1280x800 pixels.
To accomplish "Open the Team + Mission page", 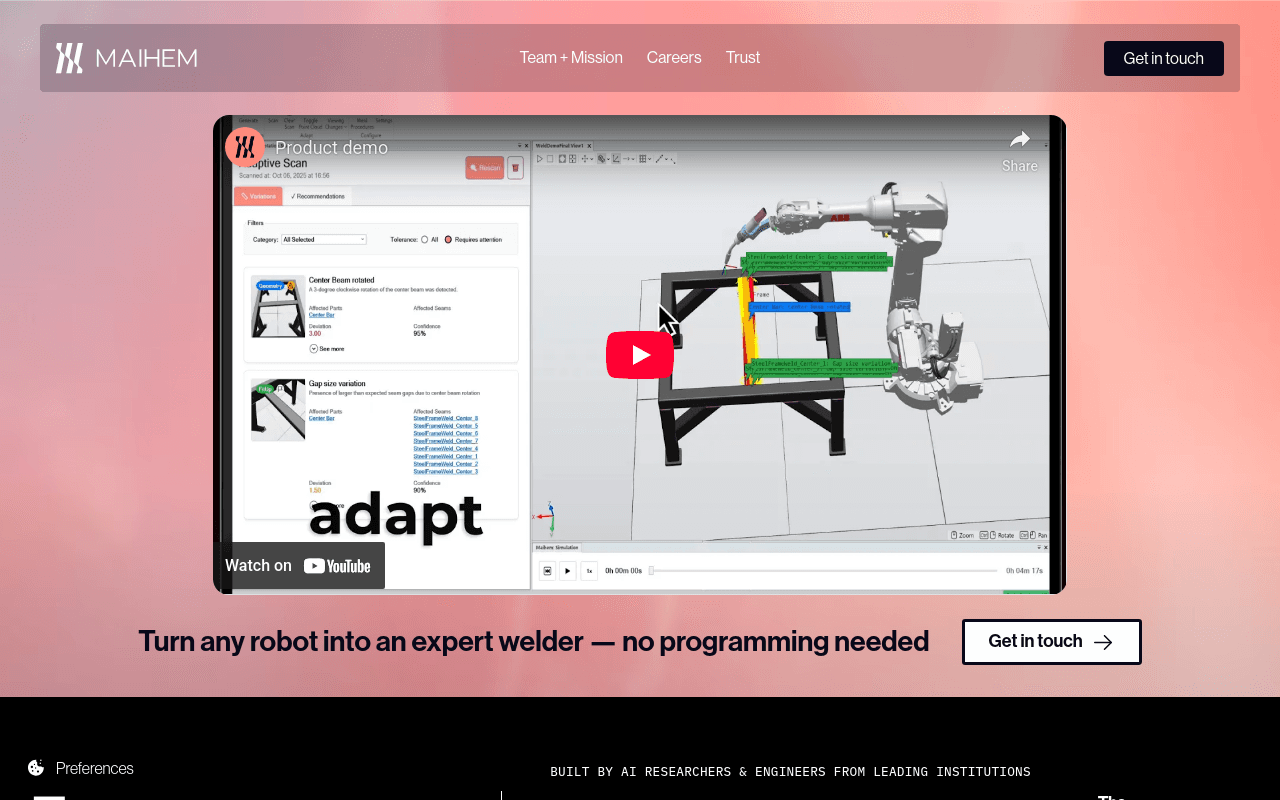I will [x=571, y=58].
